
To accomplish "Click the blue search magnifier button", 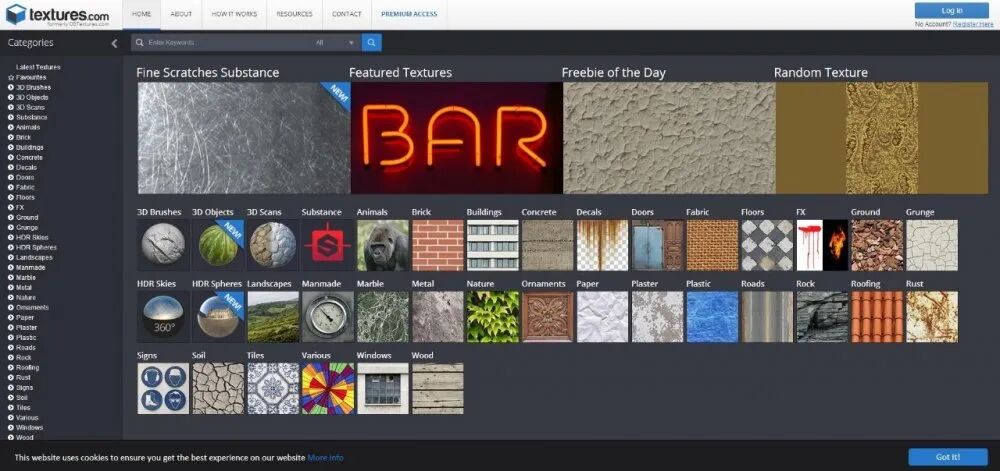I will coord(372,43).
